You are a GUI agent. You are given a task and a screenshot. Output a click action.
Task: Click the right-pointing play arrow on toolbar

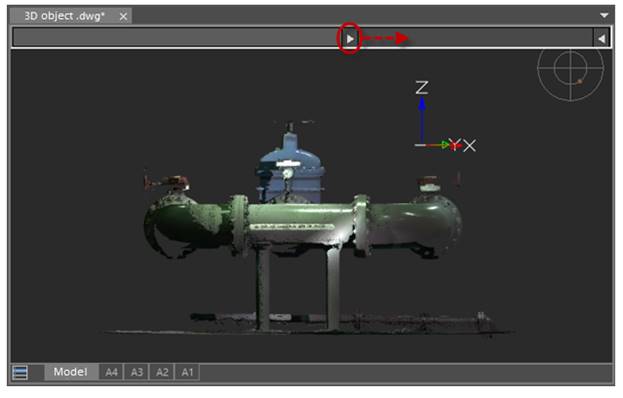(350, 39)
